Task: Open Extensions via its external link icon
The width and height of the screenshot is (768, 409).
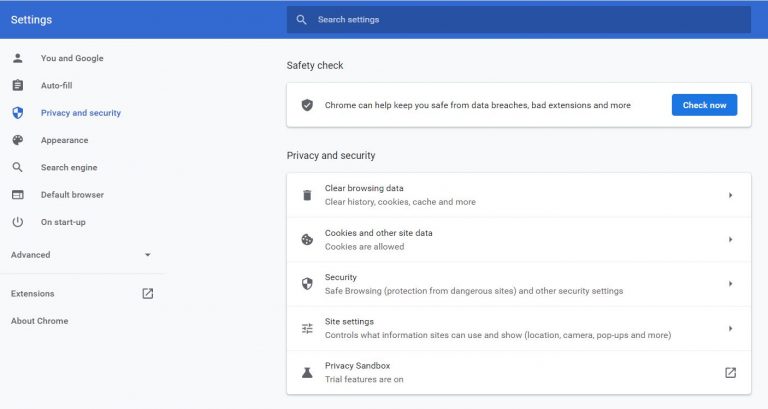Action: pos(147,293)
